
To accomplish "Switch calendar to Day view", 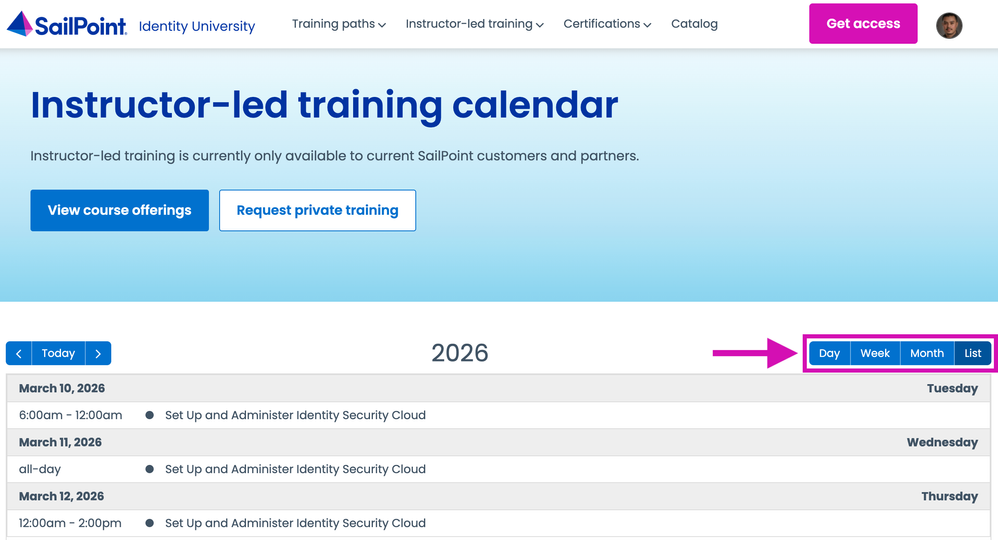I will click(x=829, y=353).
